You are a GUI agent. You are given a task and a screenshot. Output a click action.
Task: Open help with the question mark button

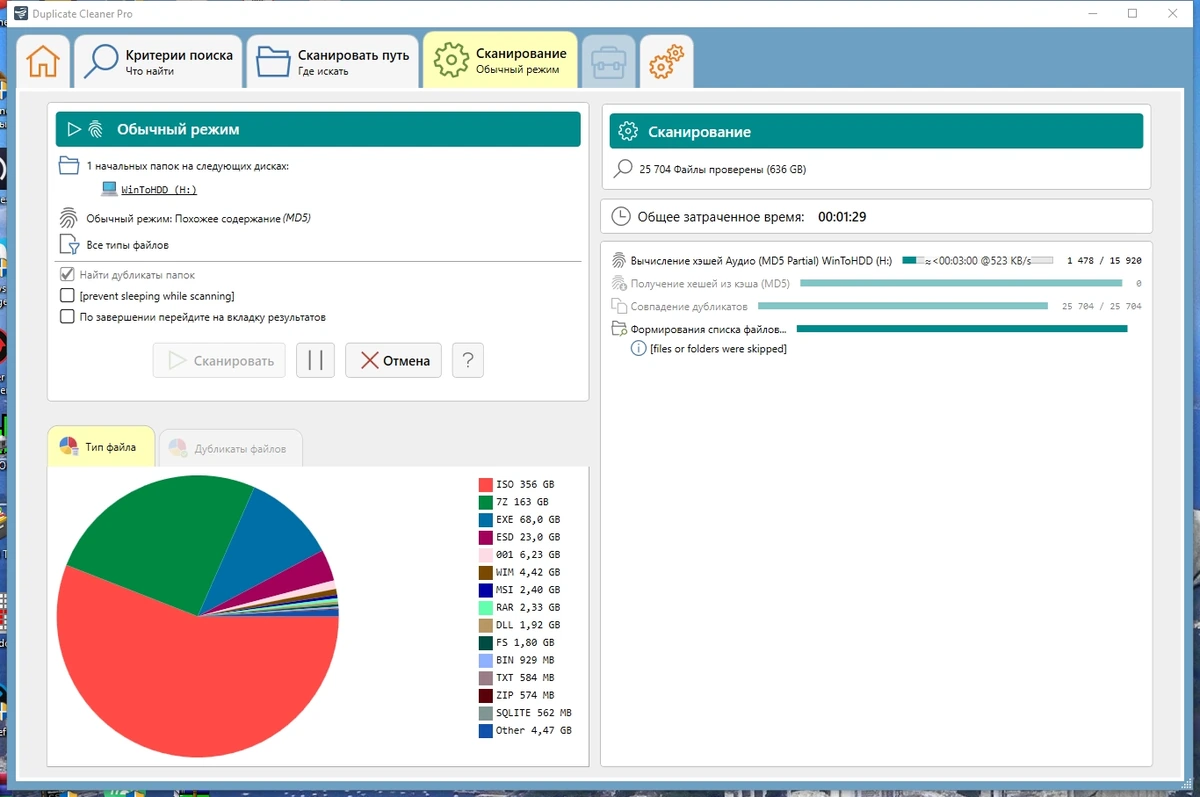point(468,361)
